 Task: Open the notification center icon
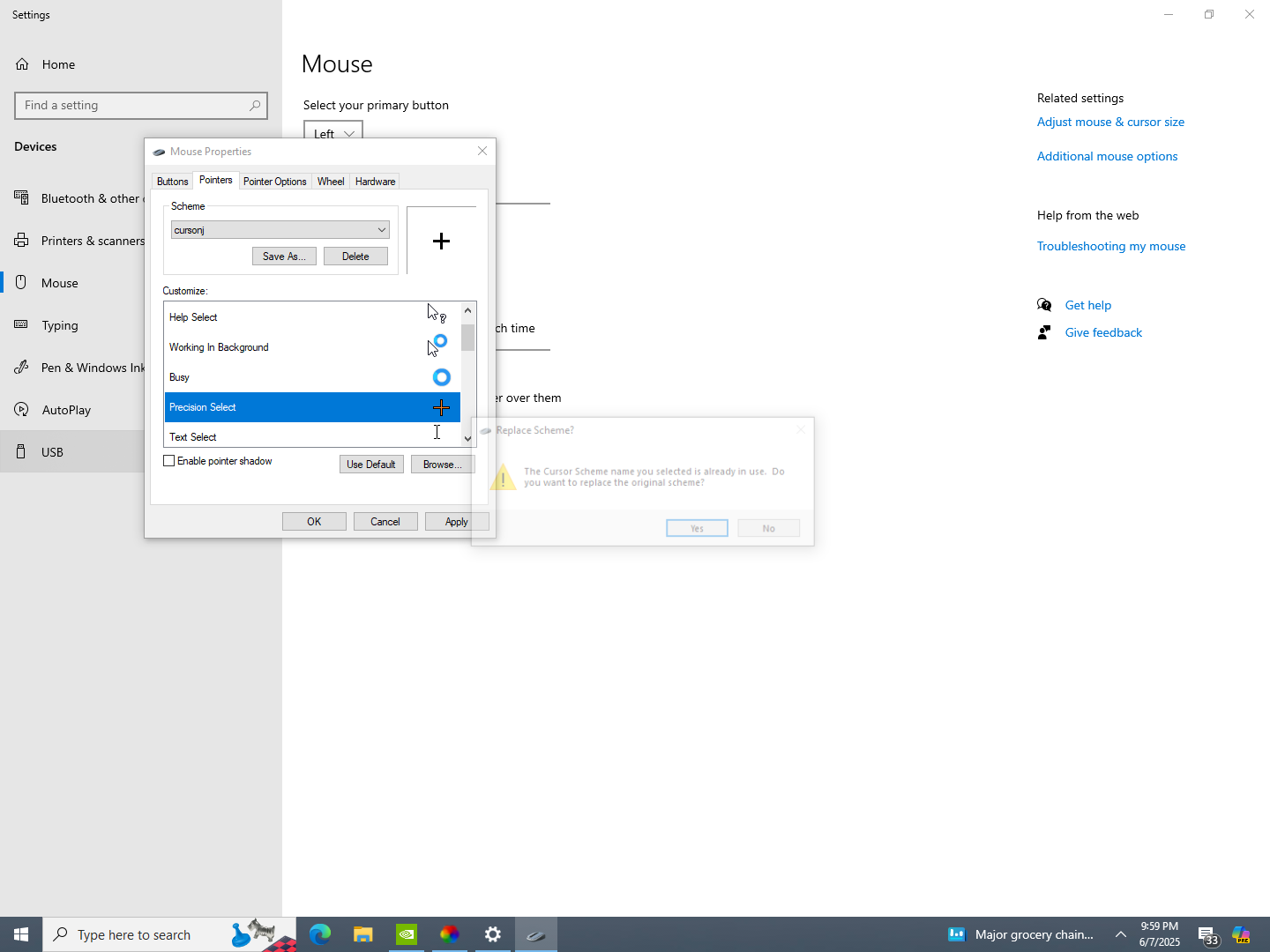tap(1207, 934)
